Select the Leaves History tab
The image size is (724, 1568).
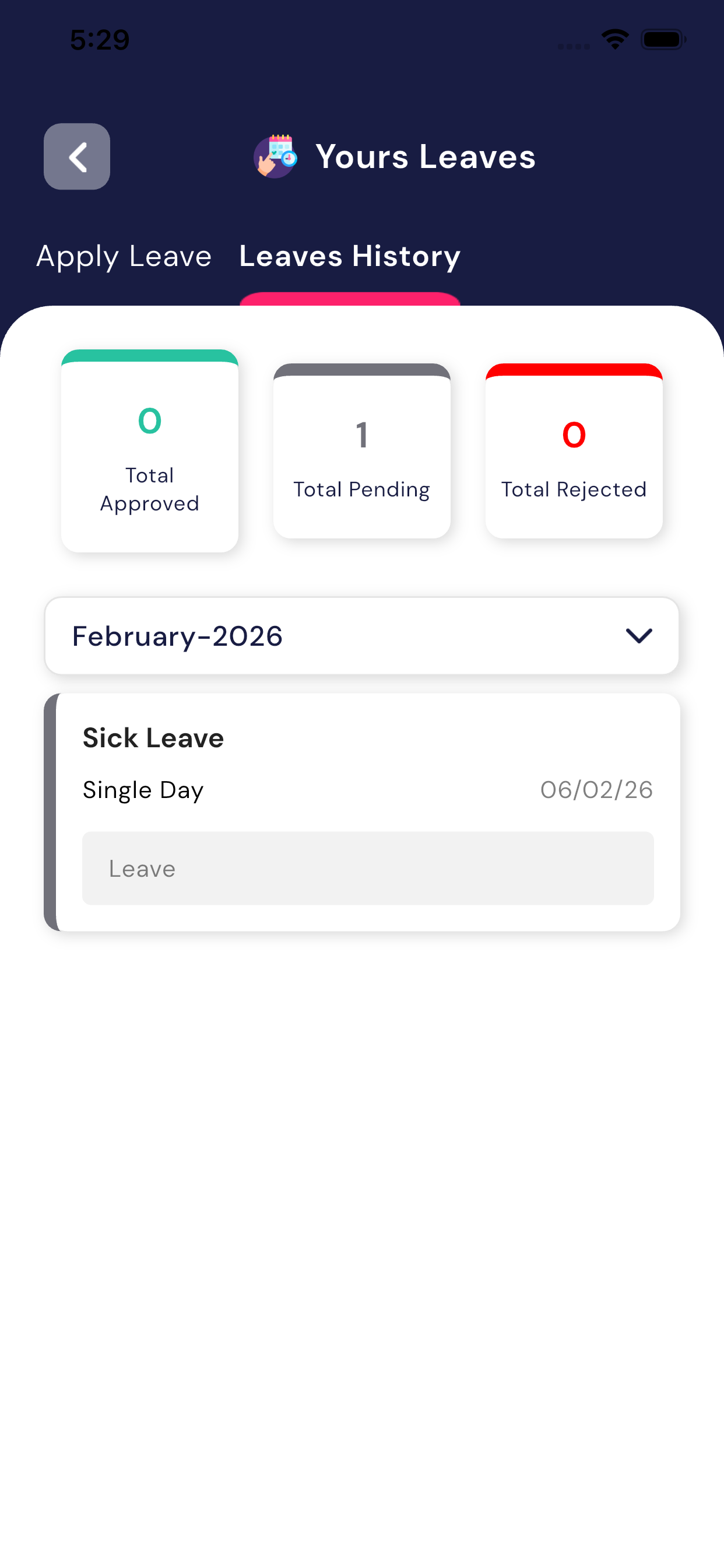click(350, 256)
